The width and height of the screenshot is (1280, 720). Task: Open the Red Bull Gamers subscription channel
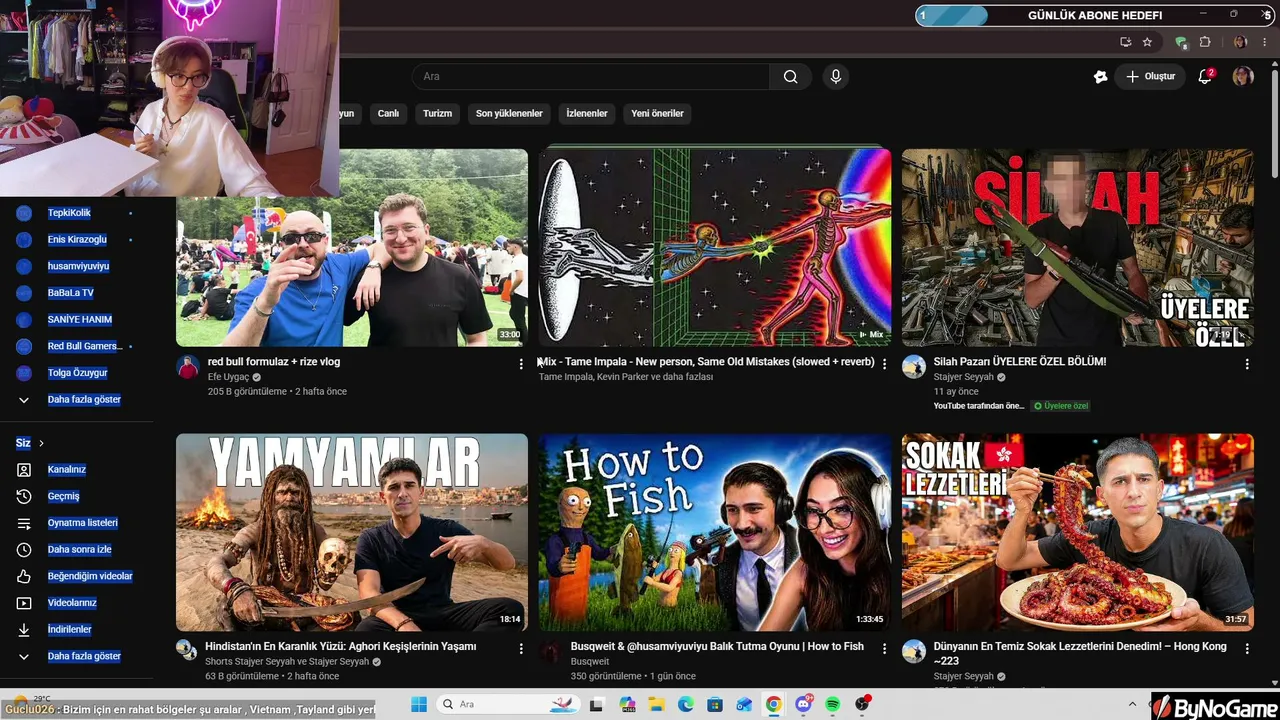84,346
